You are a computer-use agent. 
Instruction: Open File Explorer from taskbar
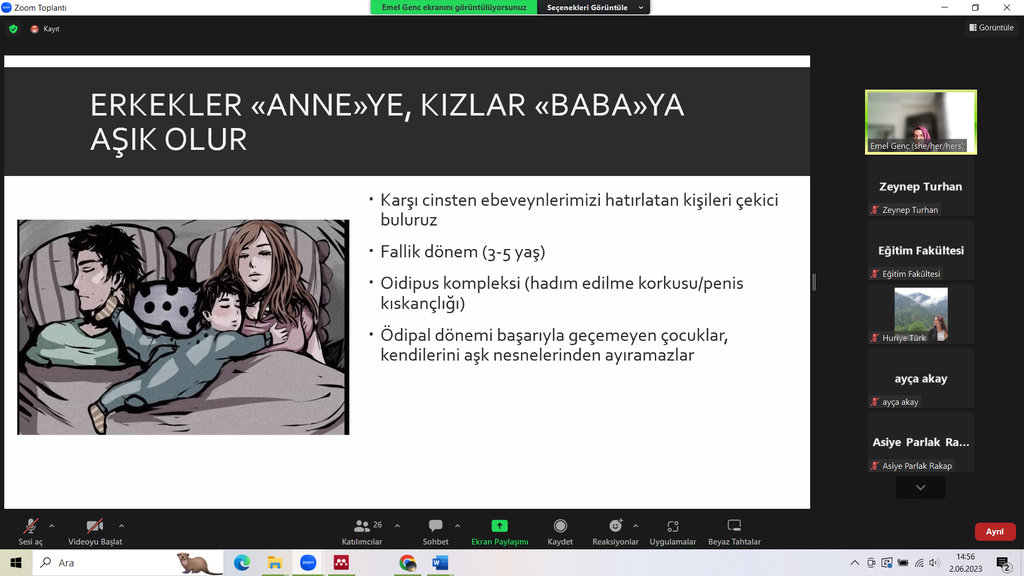click(x=275, y=562)
